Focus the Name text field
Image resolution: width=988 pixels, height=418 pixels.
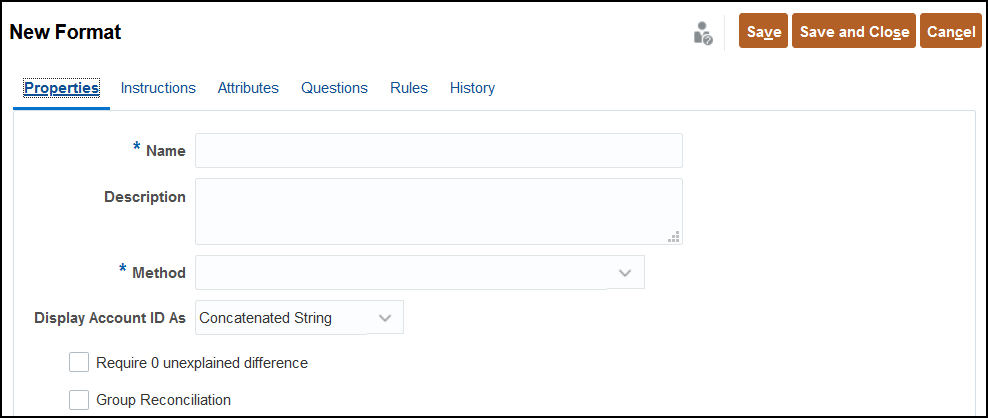tap(439, 151)
